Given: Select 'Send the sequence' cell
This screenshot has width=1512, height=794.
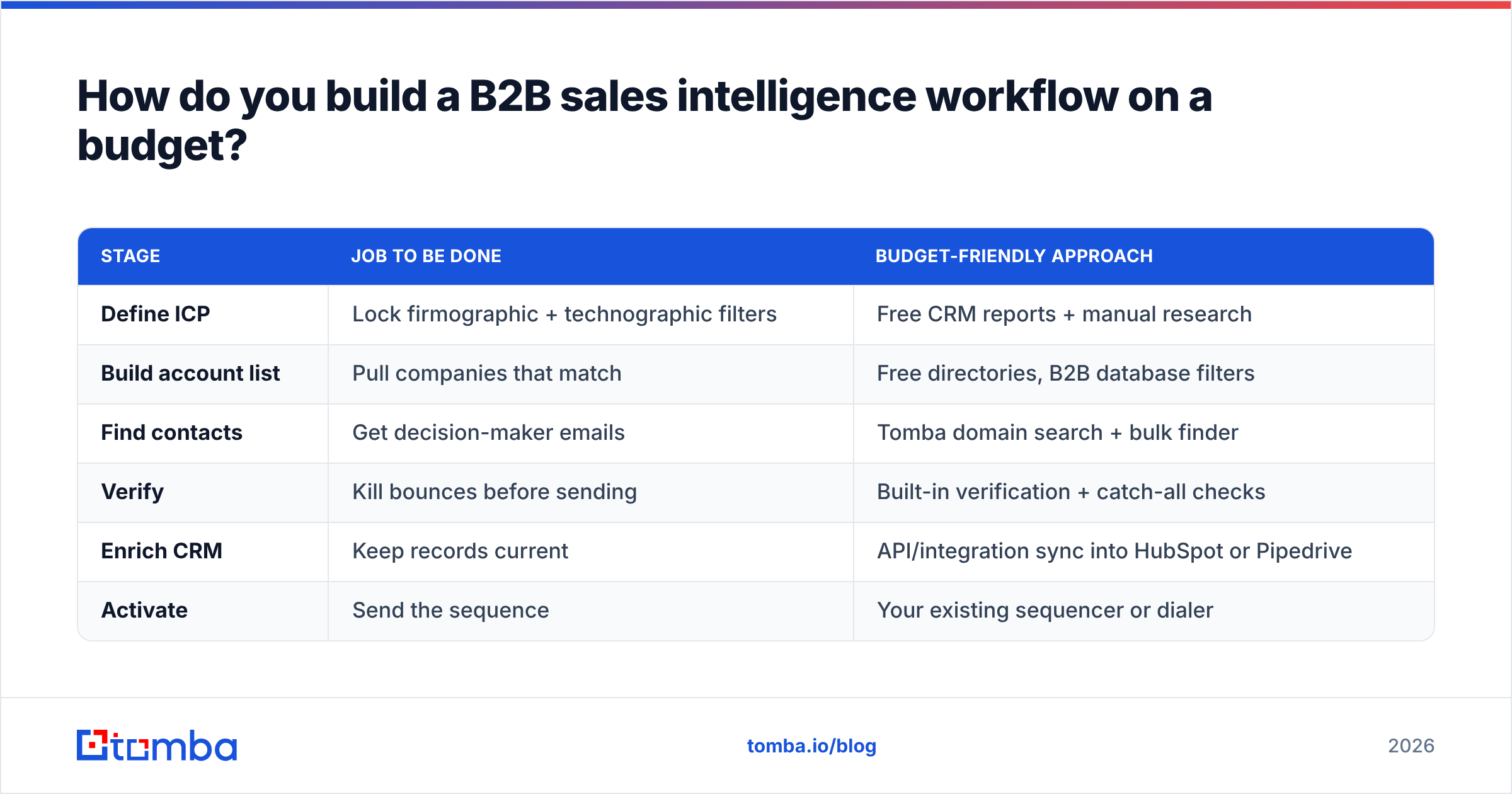Looking at the screenshot, I should coord(591,611).
